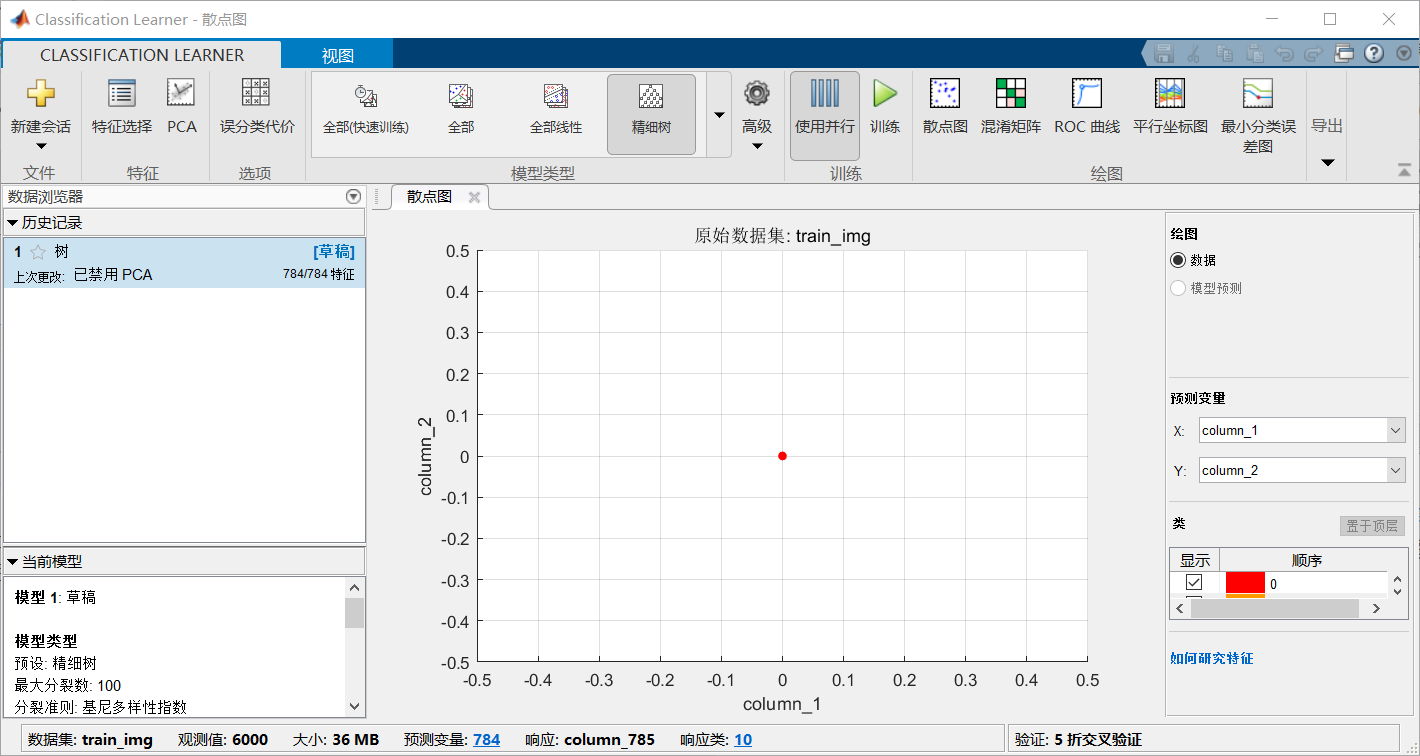Star model 1 树 as favorite
The height and width of the screenshot is (756, 1420).
coord(38,252)
